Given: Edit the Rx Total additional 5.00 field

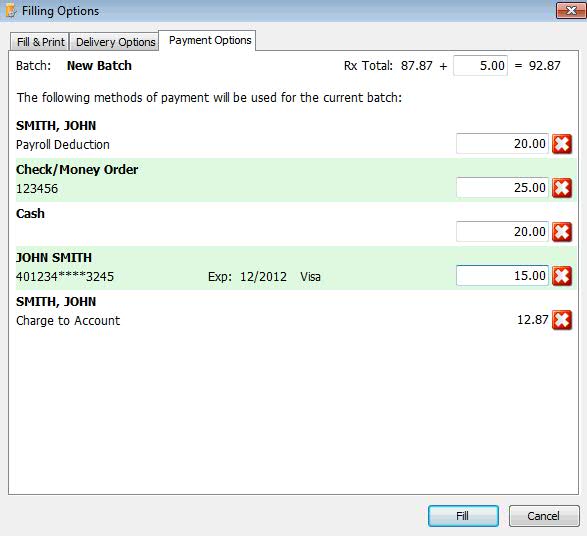Looking at the screenshot, I should click(x=480, y=66).
